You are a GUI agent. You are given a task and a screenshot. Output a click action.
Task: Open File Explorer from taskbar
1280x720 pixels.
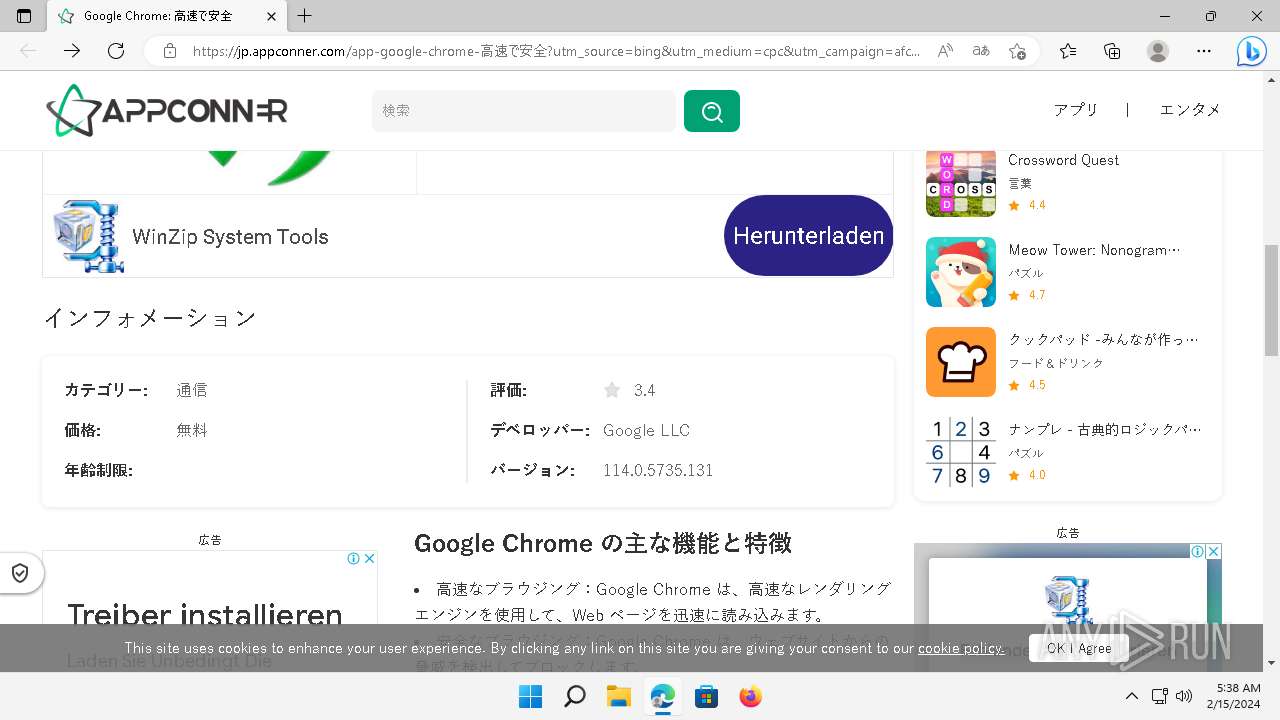coord(618,696)
